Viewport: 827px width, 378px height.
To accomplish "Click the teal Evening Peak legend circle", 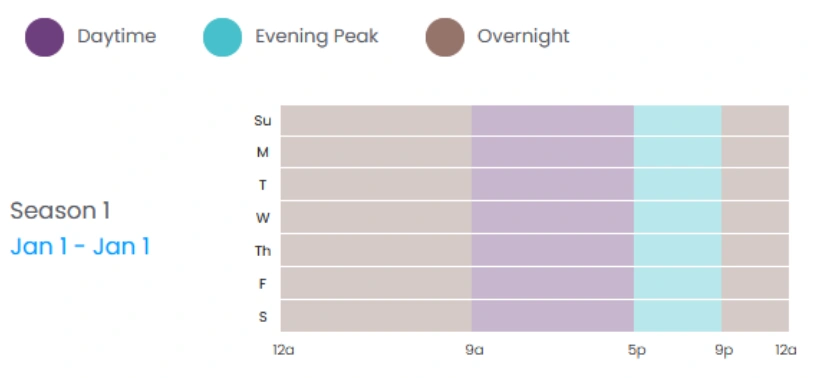I will [223, 37].
